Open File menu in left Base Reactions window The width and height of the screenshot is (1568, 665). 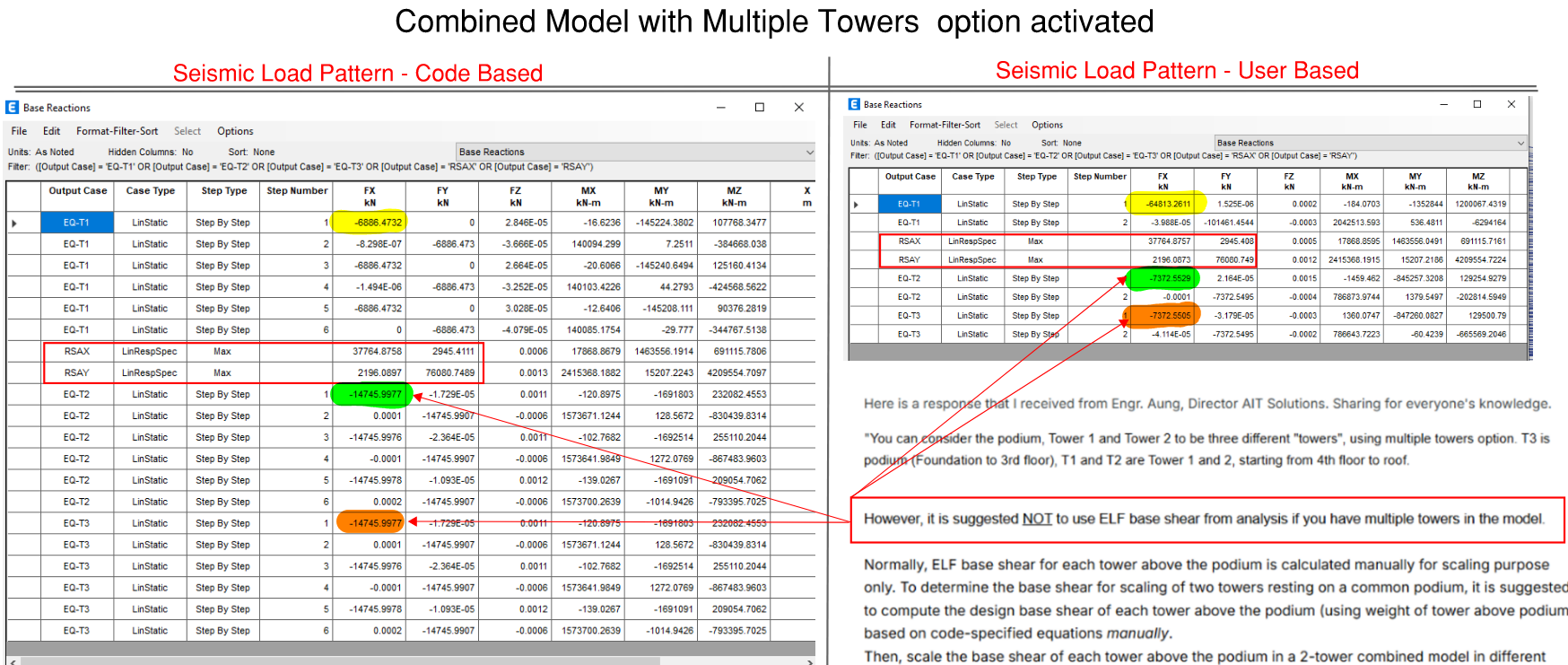coord(19,131)
